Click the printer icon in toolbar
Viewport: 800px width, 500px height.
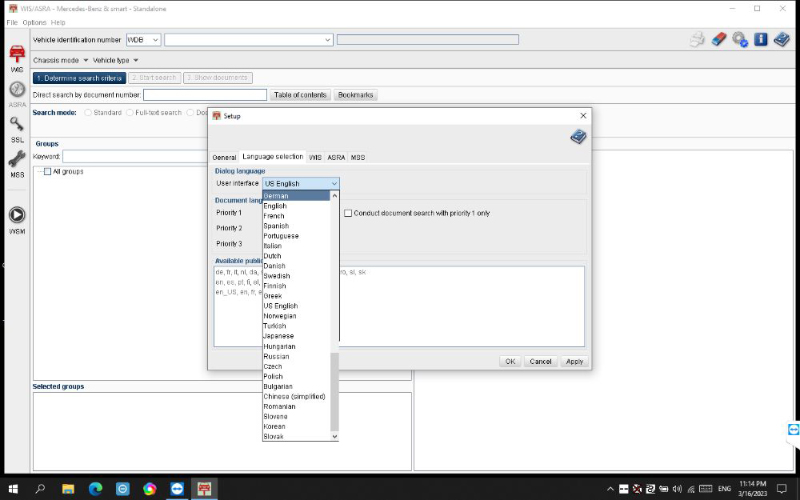click(x=697, y=39)
